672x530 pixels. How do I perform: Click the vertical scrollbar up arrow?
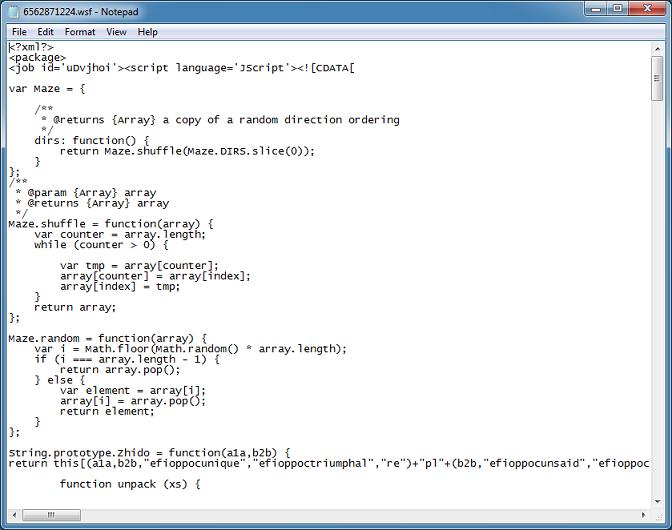click(x=657, y=48)
